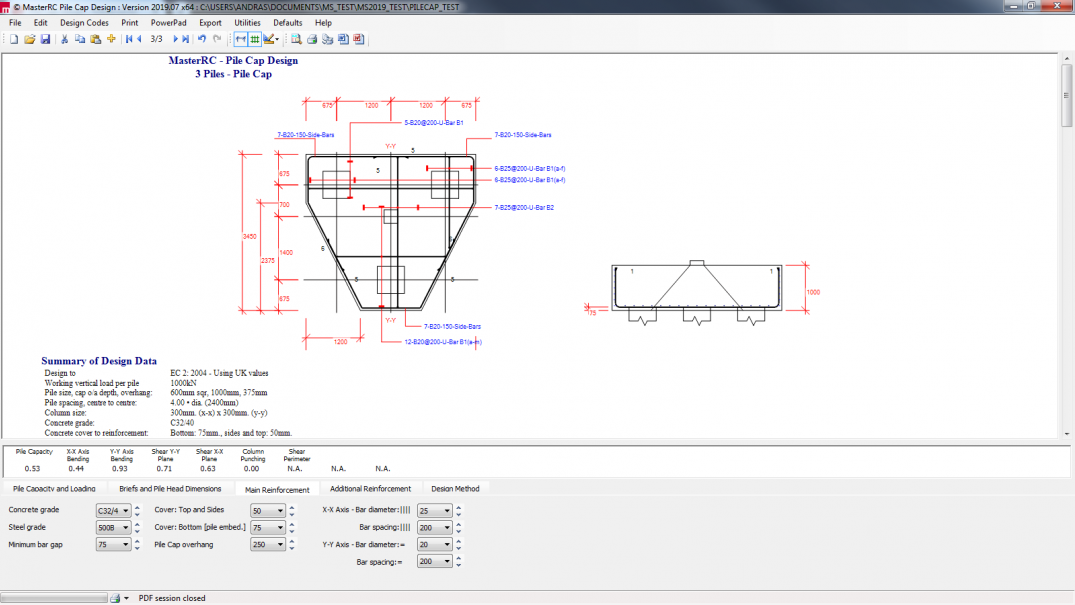The image size is (1075, 605).
Task: Add new item with yellow plus icon
Action: (x=111, y=39)
